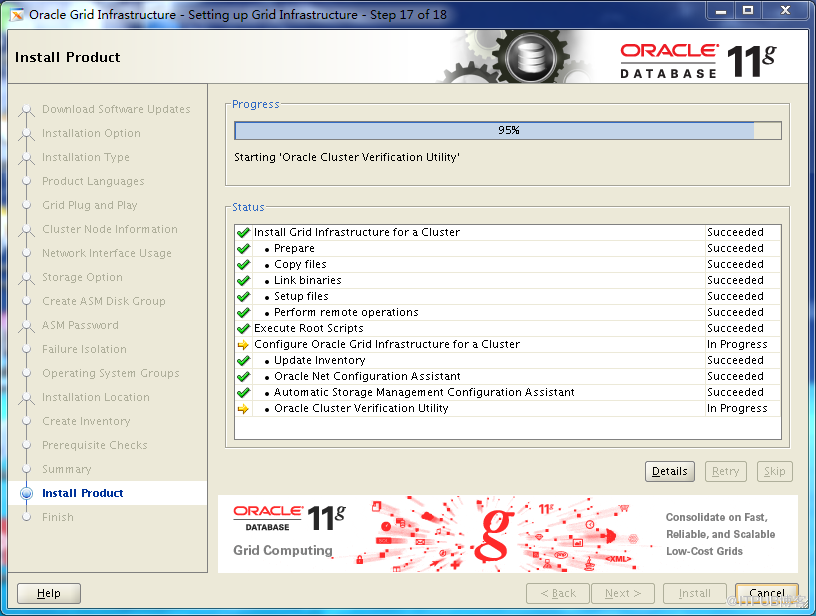
Task: Click the Starting Oracle Cluster Verification Utility message
Action: point(347,157)
